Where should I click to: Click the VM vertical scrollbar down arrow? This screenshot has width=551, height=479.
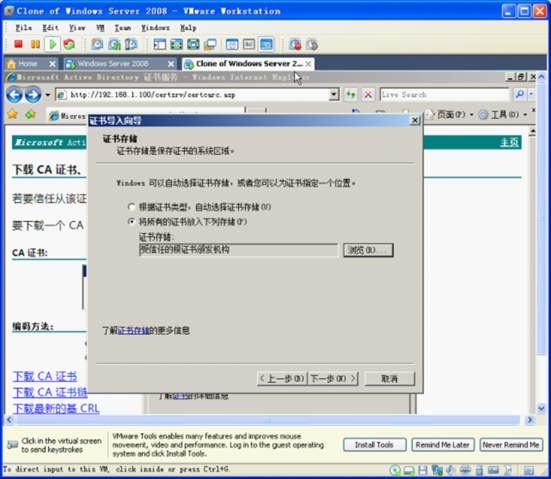click(541, 408)
